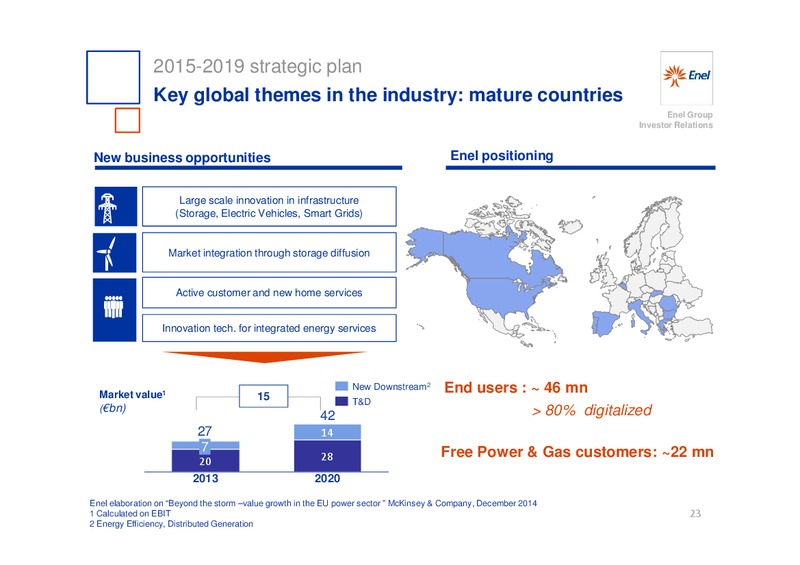Click footnote '1 Calculated on EBIT'
Viewport: 800px width, 565px height.
pos(130,513)
